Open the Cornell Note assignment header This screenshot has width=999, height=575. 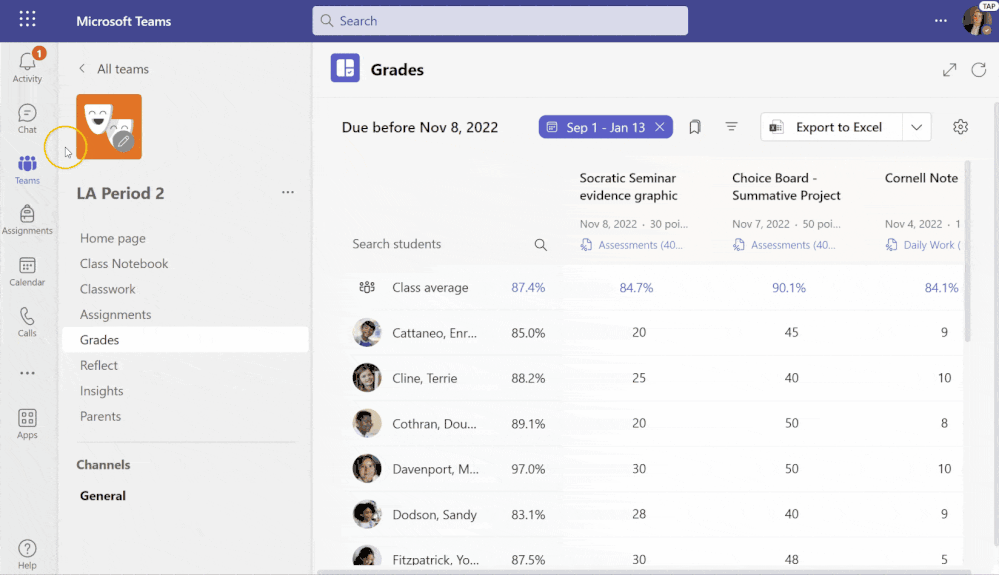921,178
